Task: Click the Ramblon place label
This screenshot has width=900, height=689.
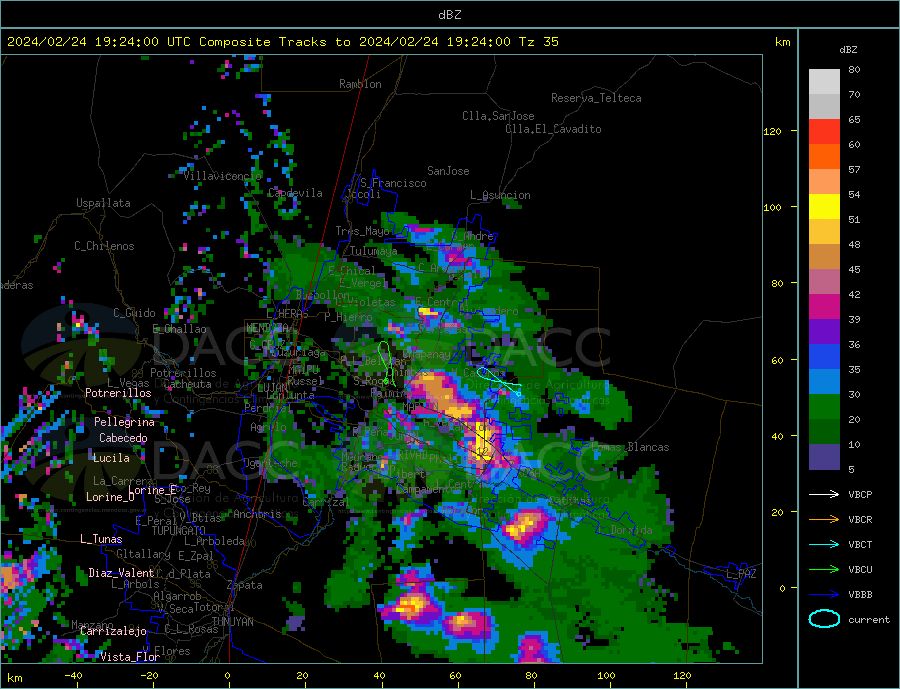Action: [360, 84]
